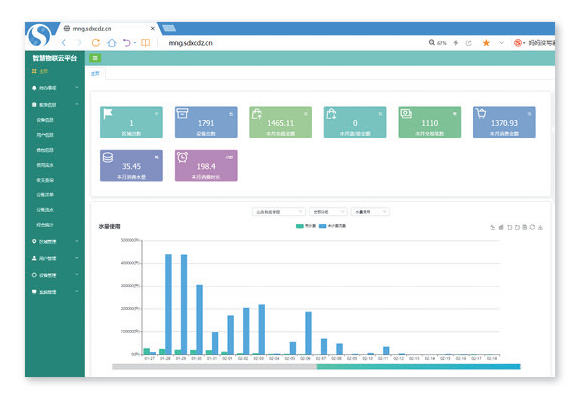Toggle the green legend series in the chart
Viewport: 577px width, 398px height.
click(x=306, y=226)
